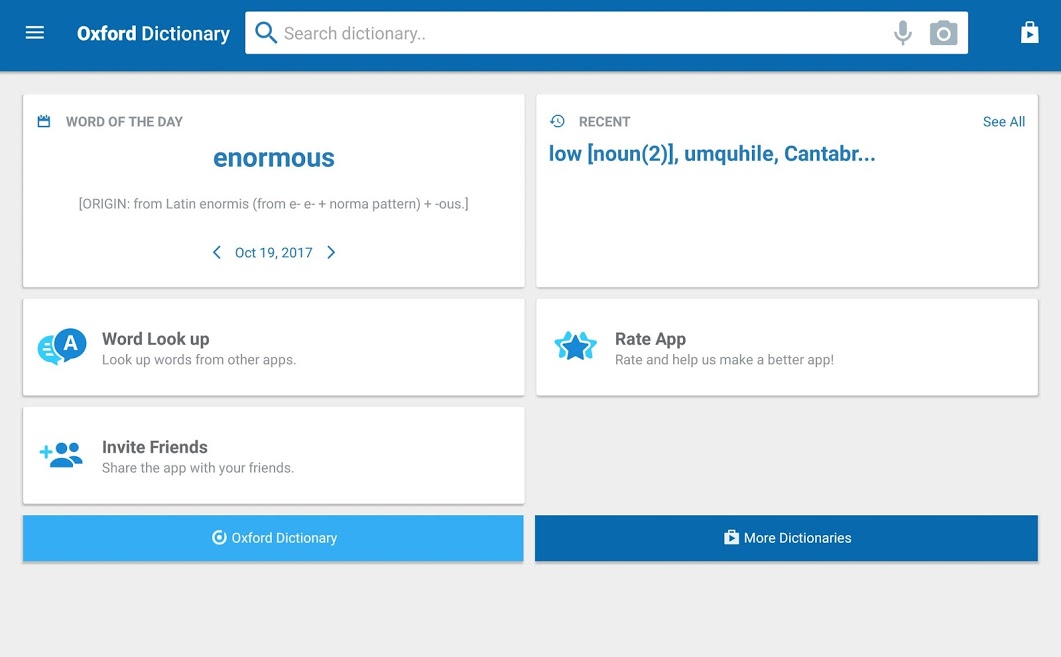The width and height of the screenshot is (1061, 657).
Task: Click the Oct 19, 2017 date label
Action: pos(273,253)
